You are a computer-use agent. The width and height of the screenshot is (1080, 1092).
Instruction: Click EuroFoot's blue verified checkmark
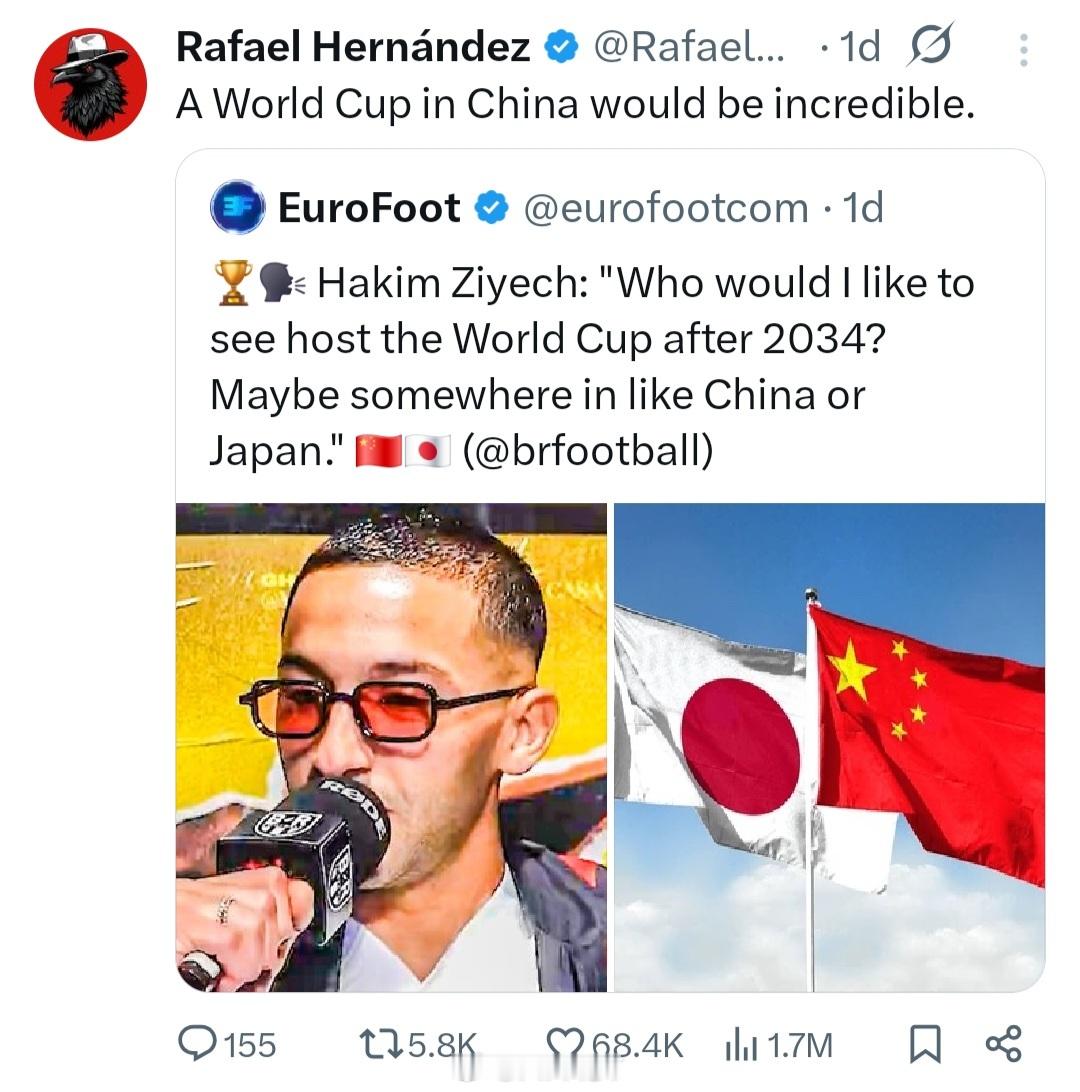click(x=492, y=208)
